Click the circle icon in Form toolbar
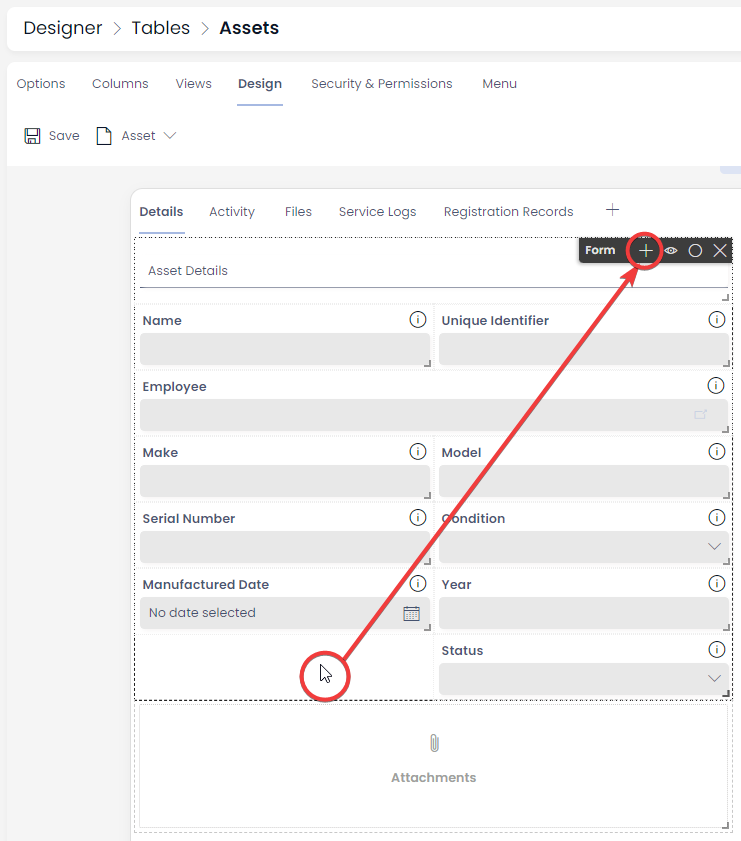The width and height of the screenshot is (741, 841). point(695,250)
